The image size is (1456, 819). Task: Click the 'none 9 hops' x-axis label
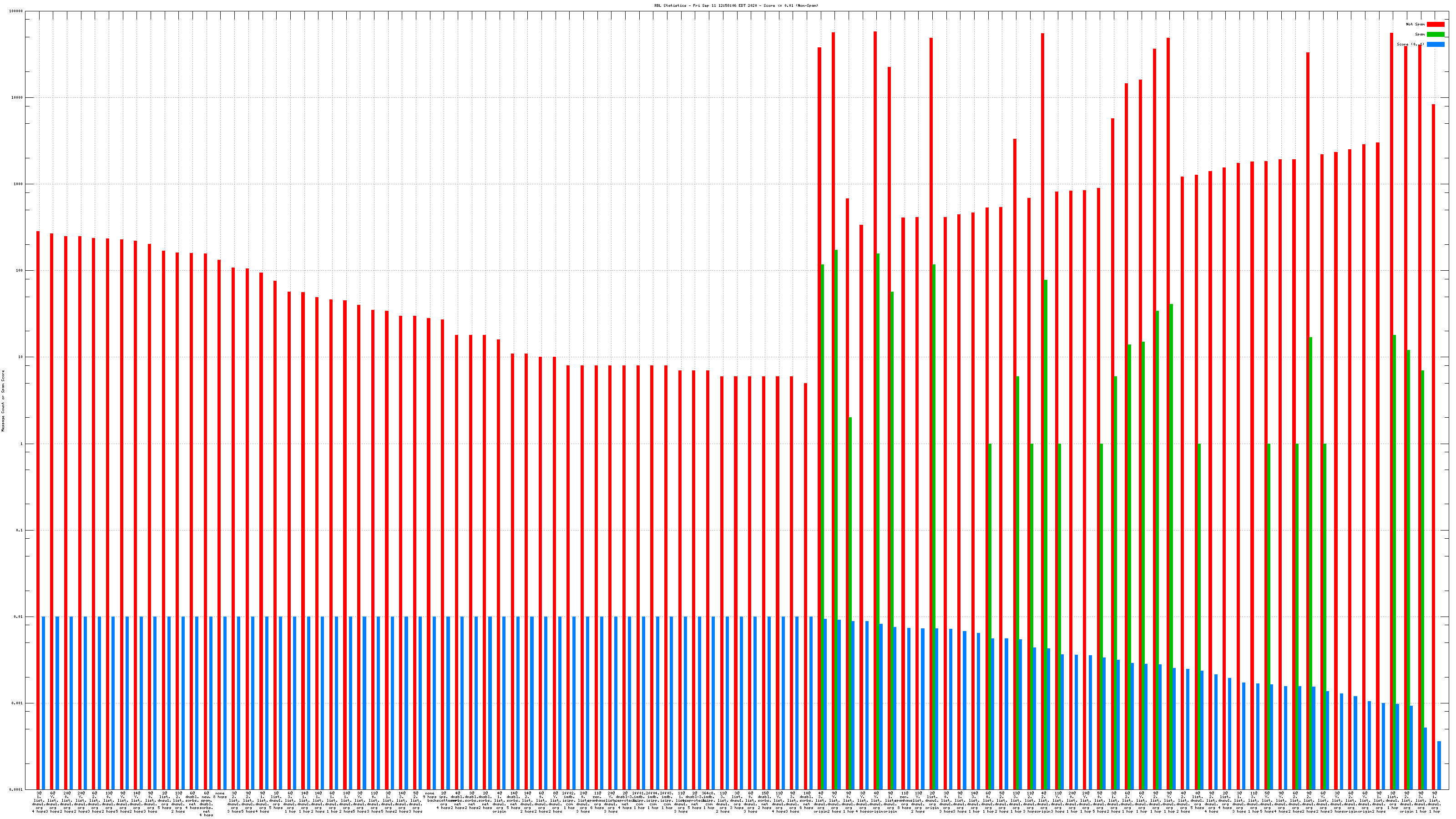tap(430, 795)
